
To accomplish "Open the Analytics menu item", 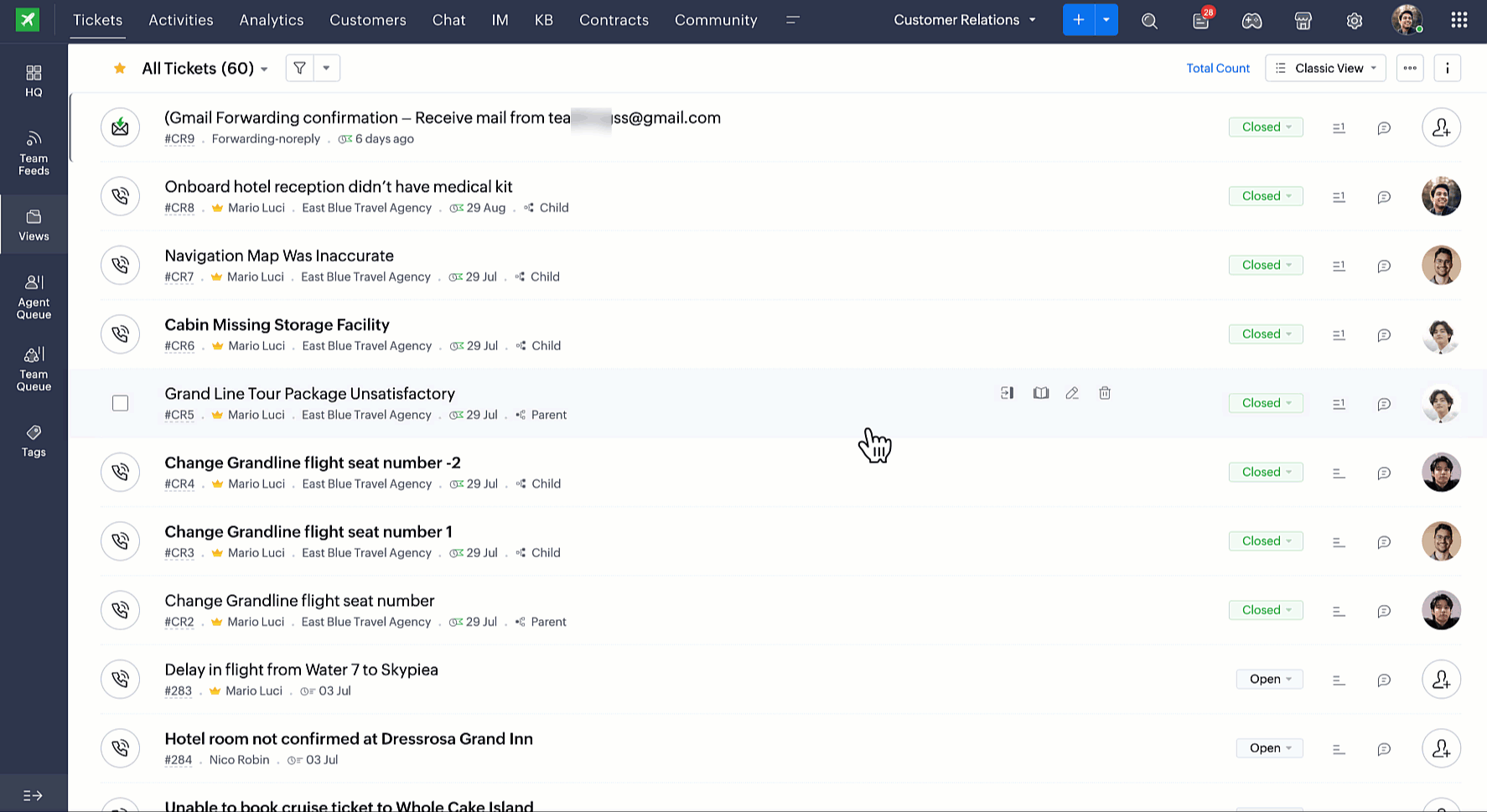I will pyautogui.click(x=271, y=19).
